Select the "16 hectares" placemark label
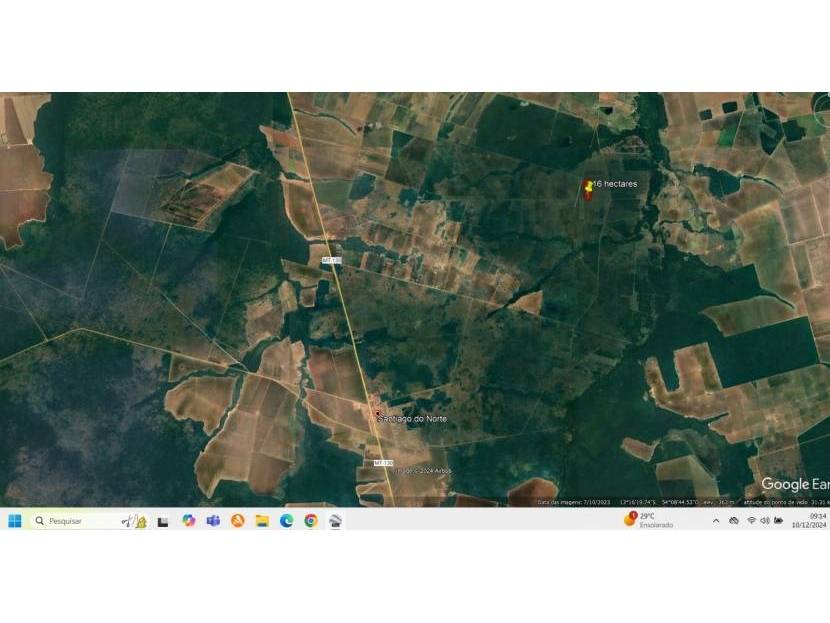830x623 pixels. tap(615, 184)
